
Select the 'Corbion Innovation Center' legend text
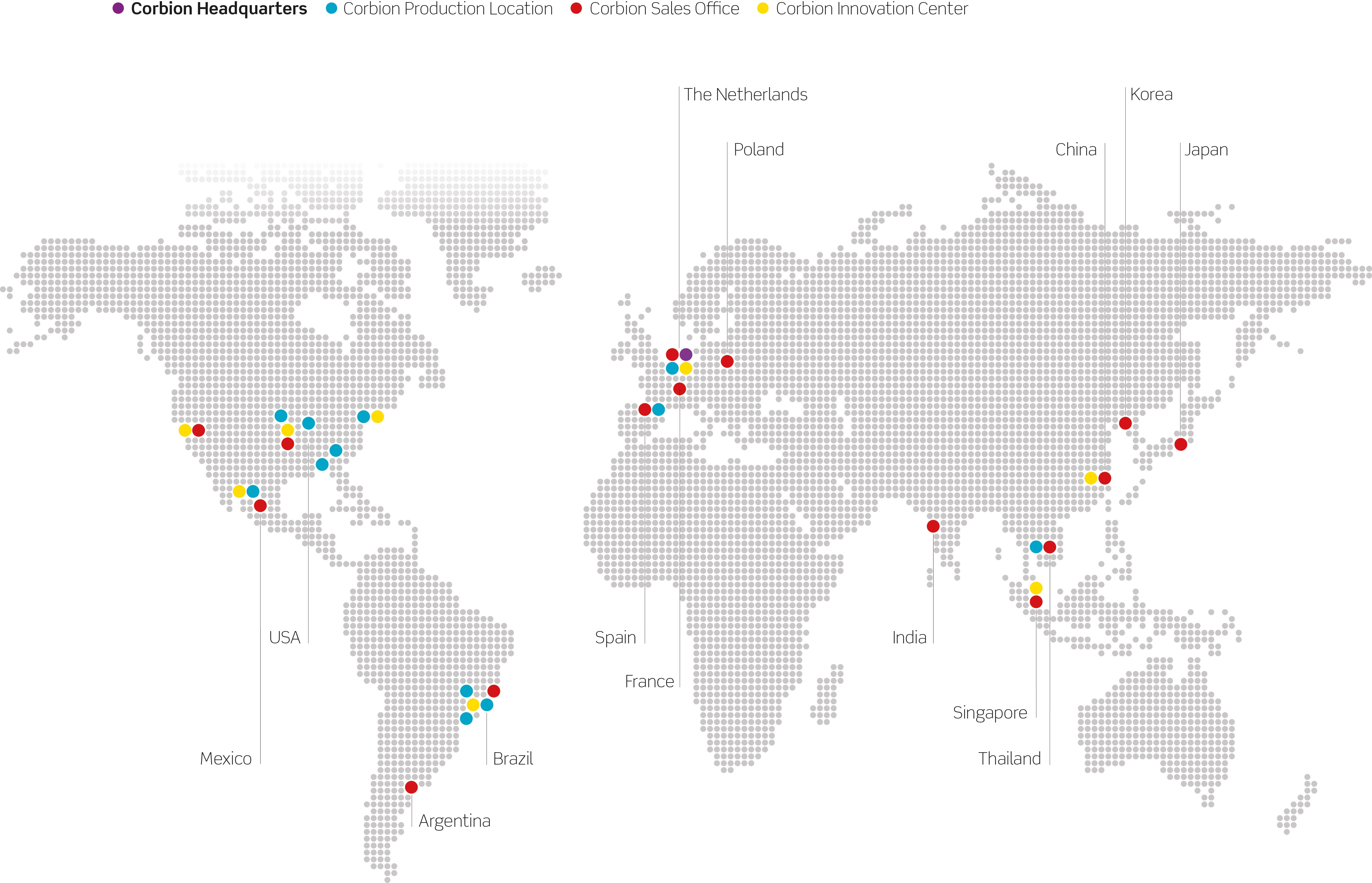pyautogui.click(x=872, y=9)
